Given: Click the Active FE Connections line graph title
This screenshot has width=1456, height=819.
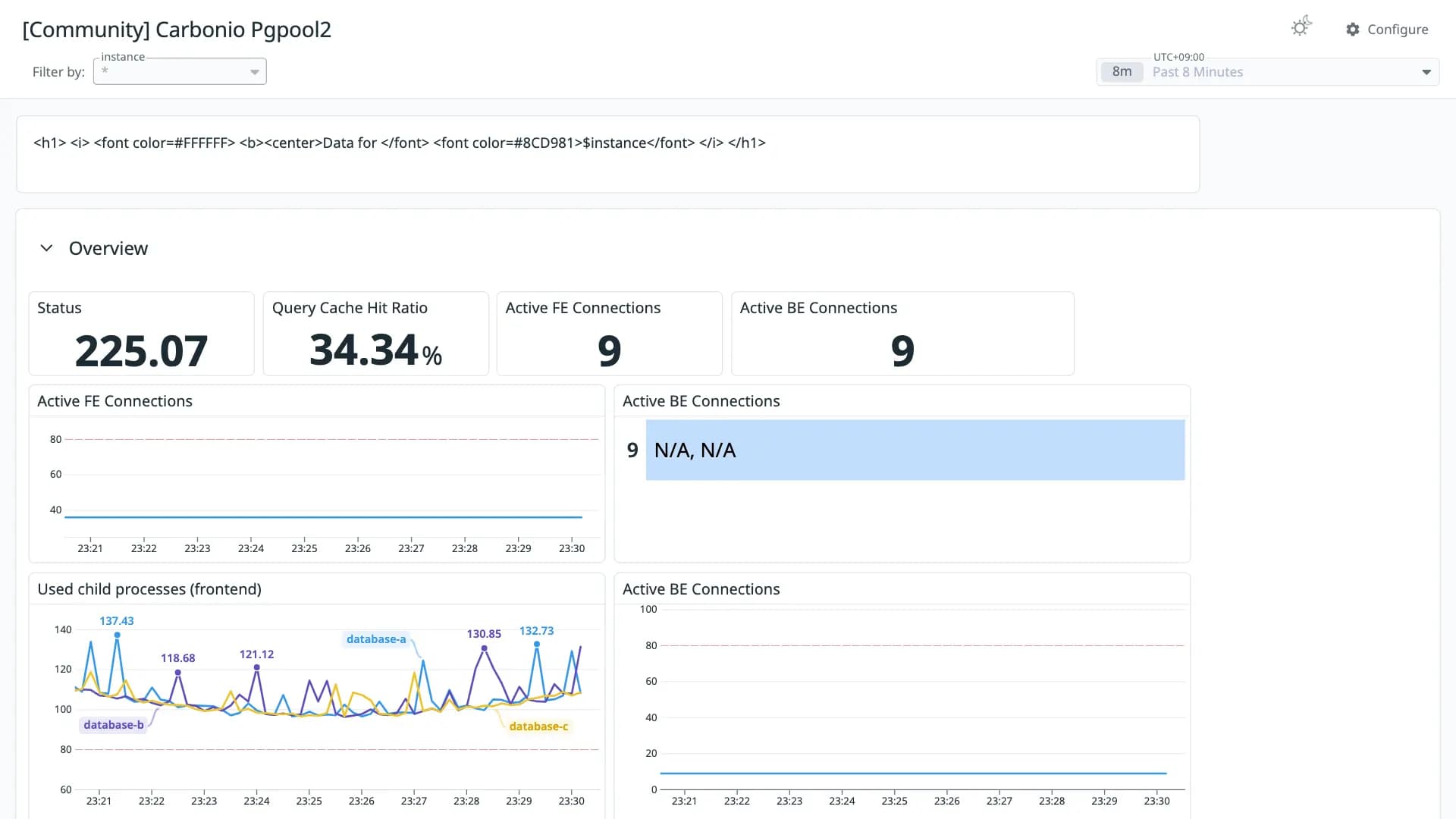Looking at the screenshot, I should tap(115, 401).
